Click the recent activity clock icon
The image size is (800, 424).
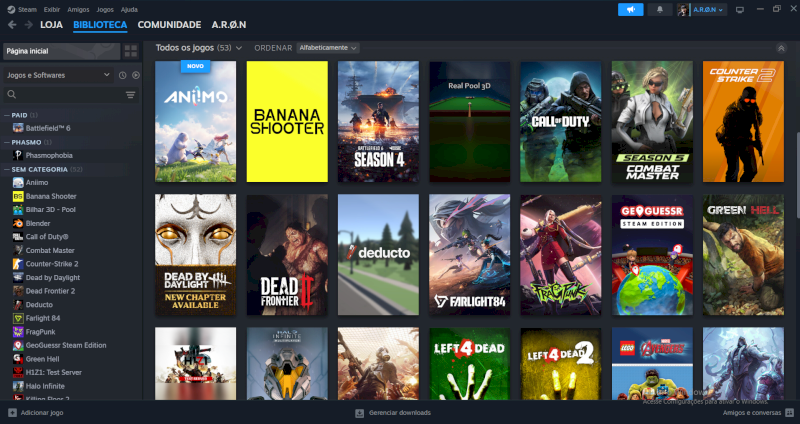click(x=122, y=75)
